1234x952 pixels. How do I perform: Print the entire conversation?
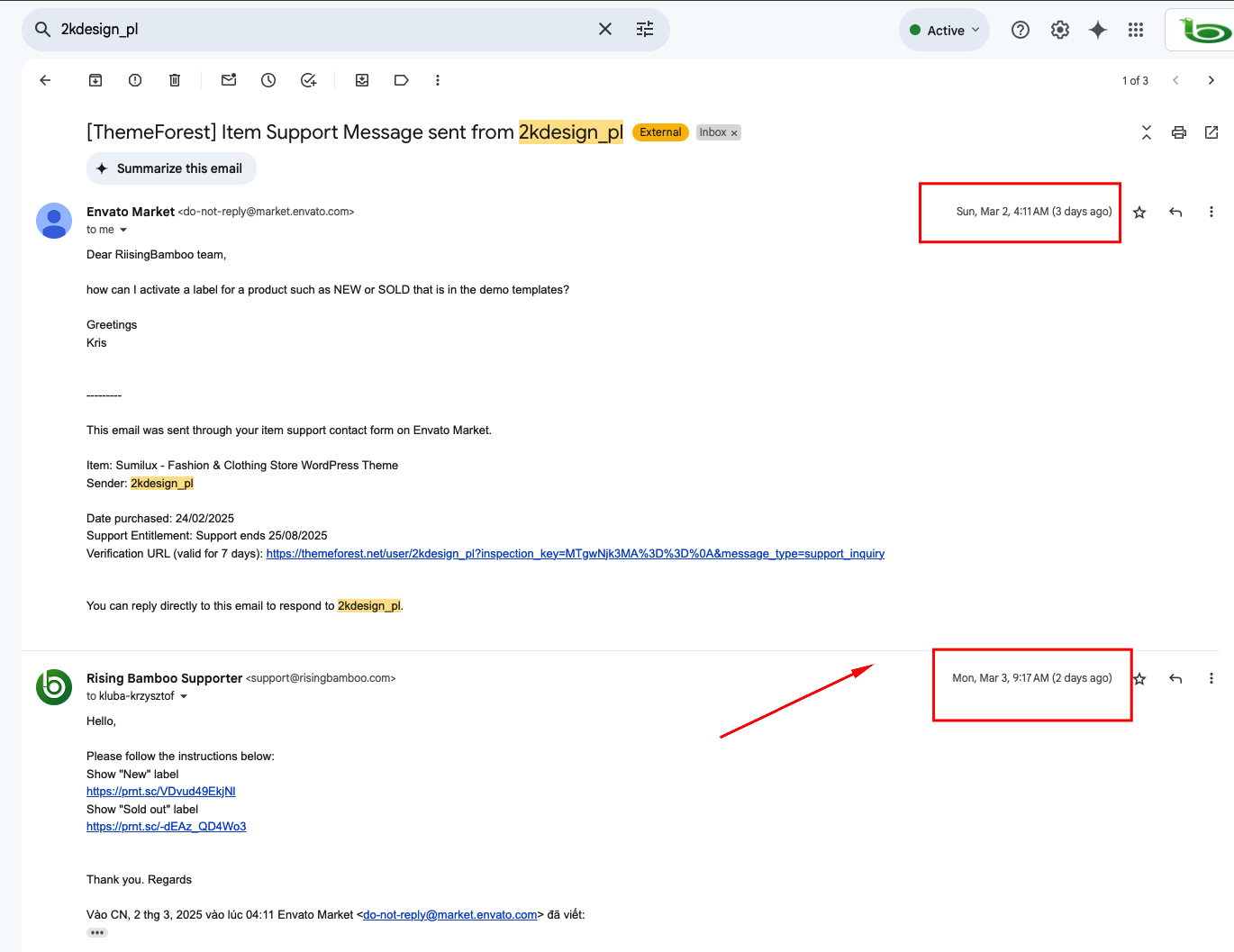1179,132
